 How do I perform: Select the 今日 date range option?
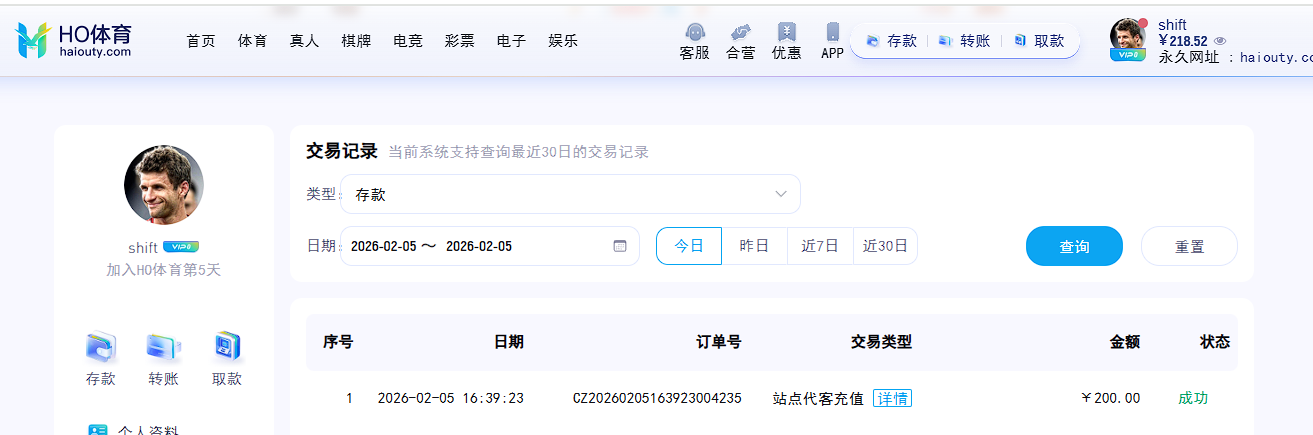point(689,246)
